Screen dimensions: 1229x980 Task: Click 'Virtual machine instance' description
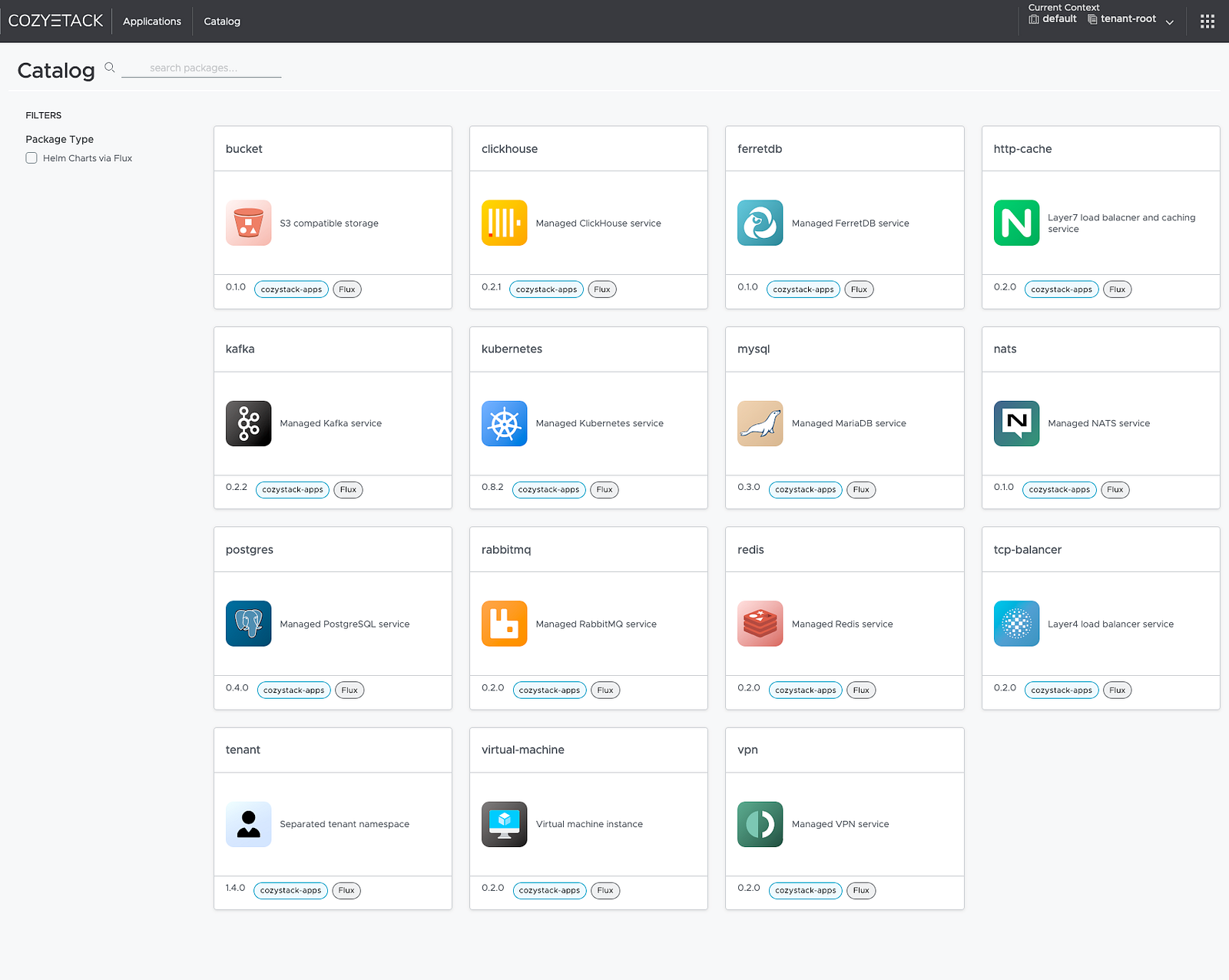pos(589,824)
